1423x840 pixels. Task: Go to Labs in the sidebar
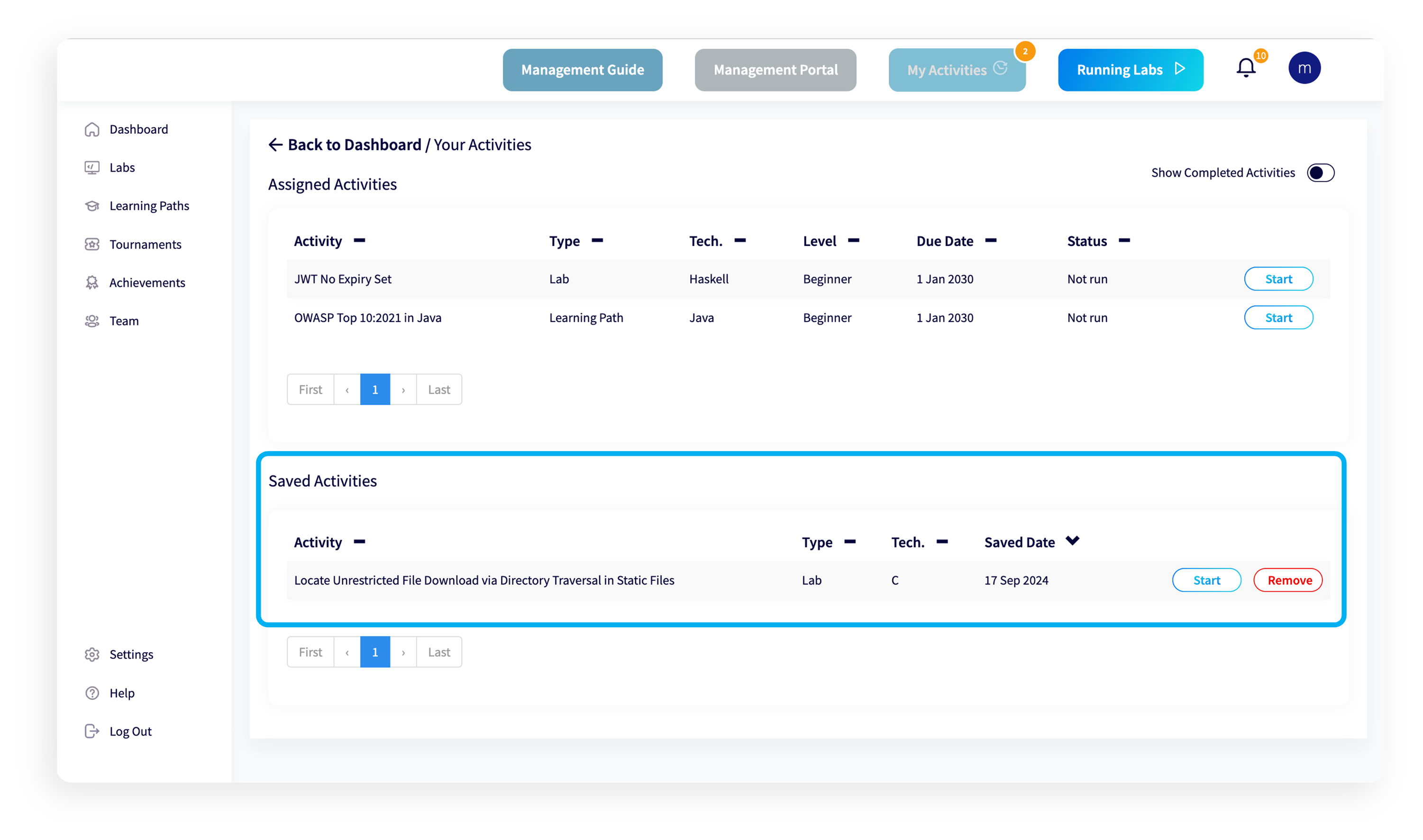(122, 168)
